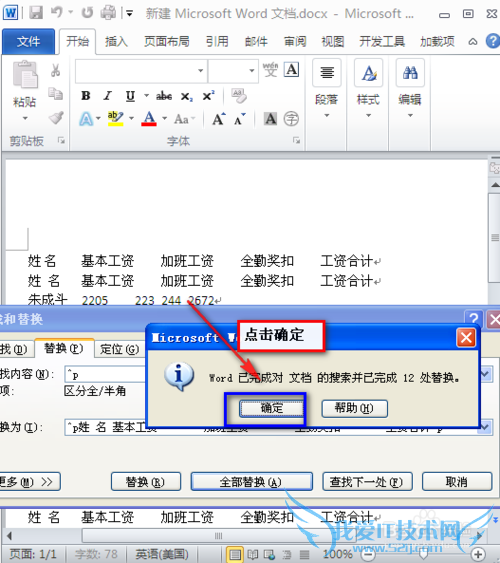Click 查找下一处(F) button
This screenshot has height=563, width=500.
pos(367,481)
